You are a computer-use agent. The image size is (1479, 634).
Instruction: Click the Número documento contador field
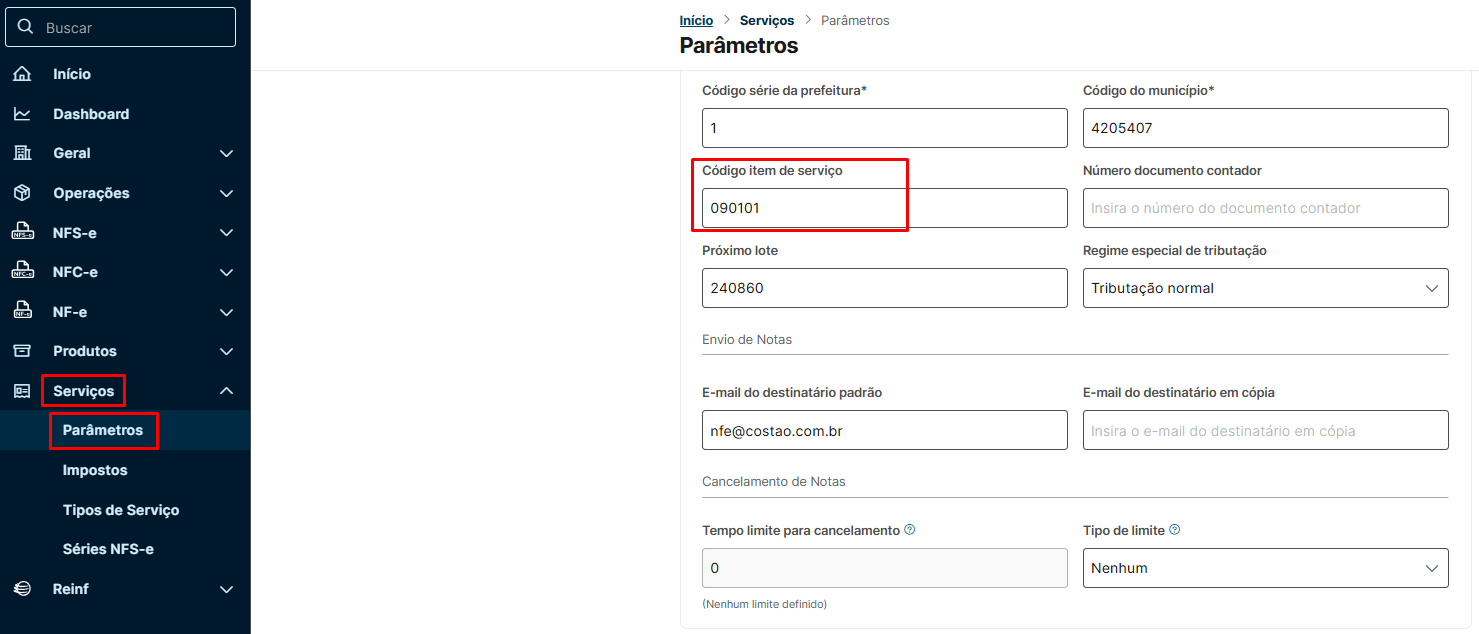point(1265,208)
